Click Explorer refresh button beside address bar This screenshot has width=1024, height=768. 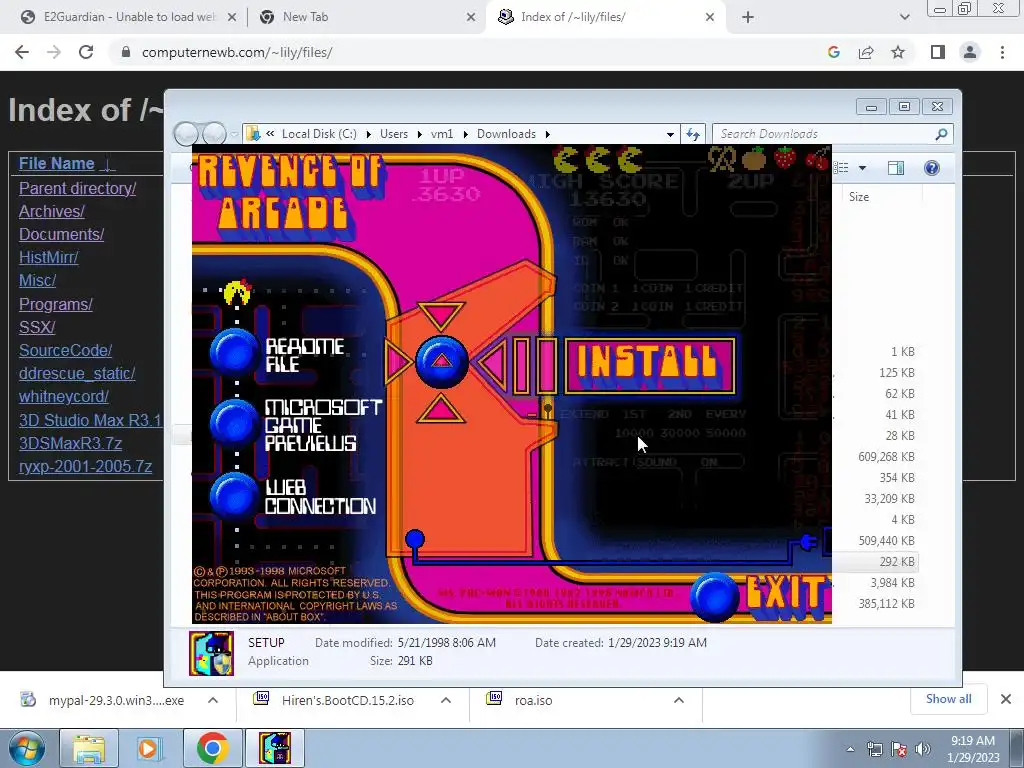[x=692, y=134]
